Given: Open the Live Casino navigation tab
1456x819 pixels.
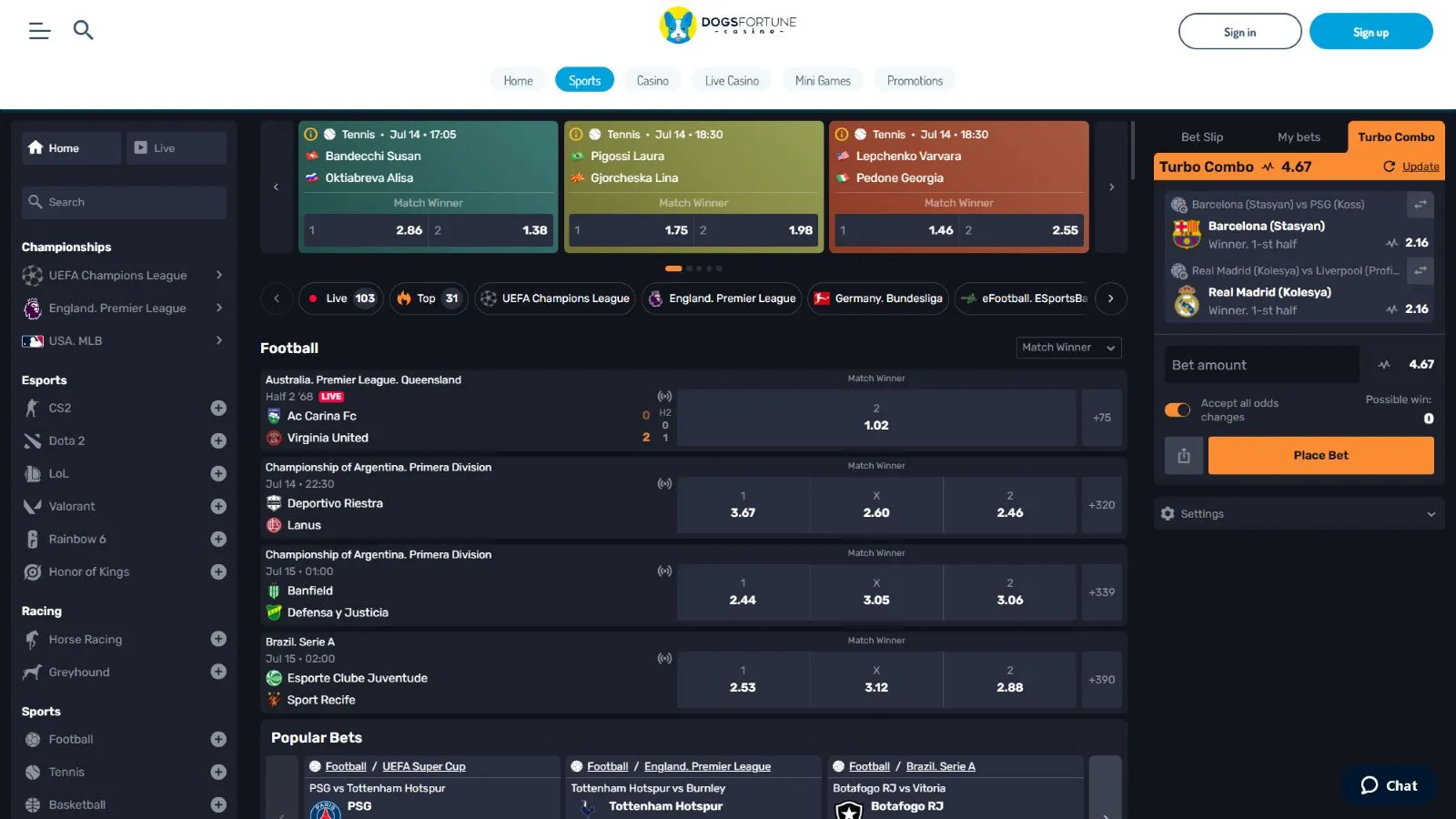Looking at the screenshot, I should coord(732,81).
